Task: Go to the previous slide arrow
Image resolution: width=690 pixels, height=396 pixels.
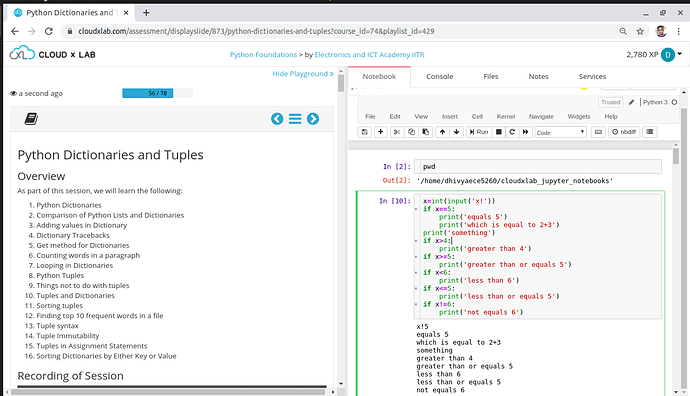Action: 277,119
